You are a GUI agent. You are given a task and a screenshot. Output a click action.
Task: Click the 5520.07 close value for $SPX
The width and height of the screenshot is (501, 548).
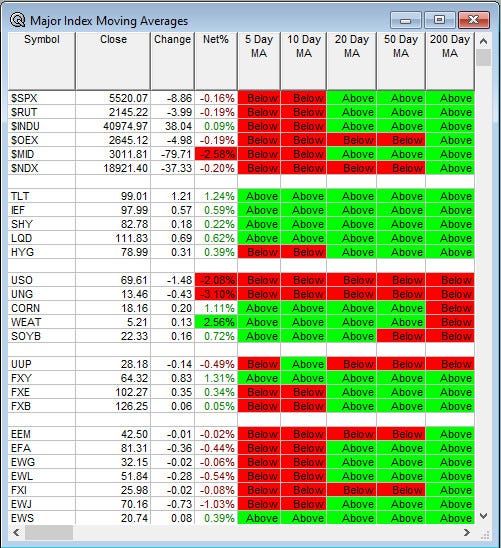tap(113, 98)
